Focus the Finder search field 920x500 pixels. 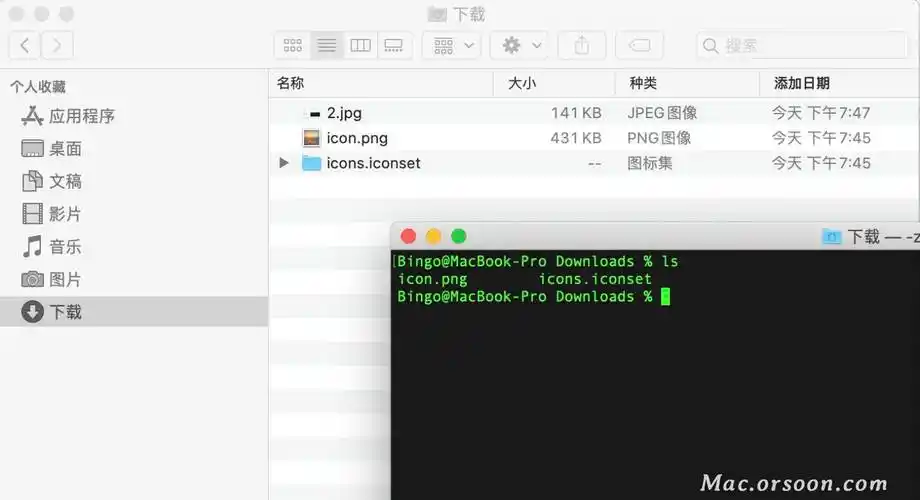click(x=801, y=45)
